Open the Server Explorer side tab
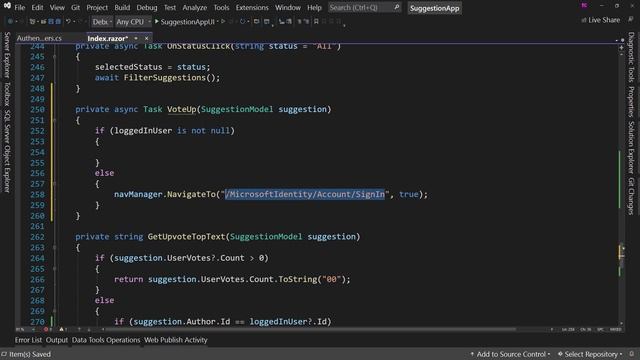640x360 pixels. (x=7, y=55)
